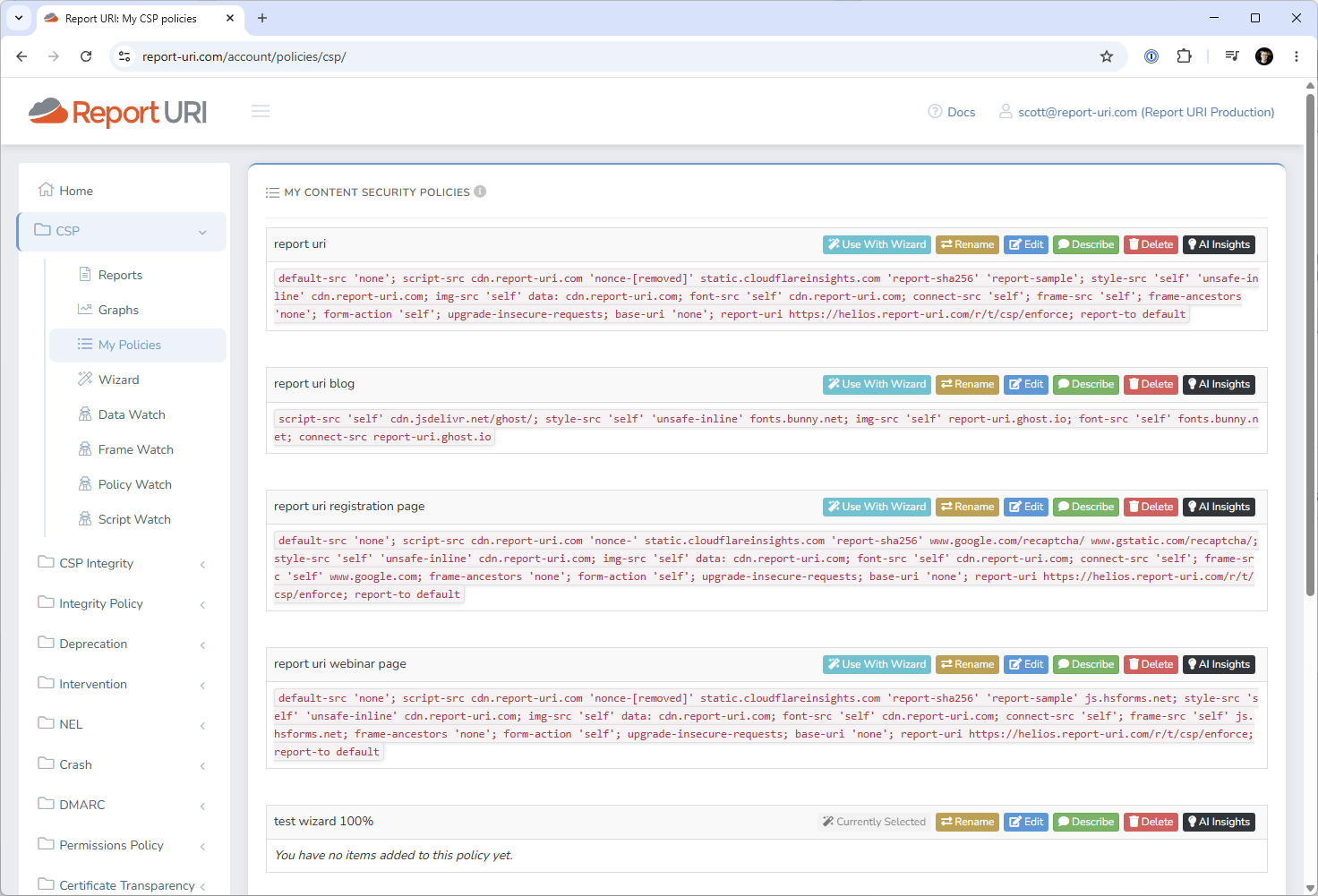Viewport: 1318px width, 896px height.
Task: Delete the test wizard 100% policy
Action: [1151, 822]
